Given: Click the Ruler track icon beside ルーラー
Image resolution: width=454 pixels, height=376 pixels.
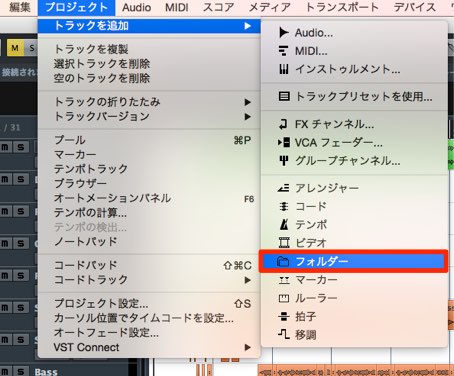Looking at the screenshot, I should pos(284,298).
